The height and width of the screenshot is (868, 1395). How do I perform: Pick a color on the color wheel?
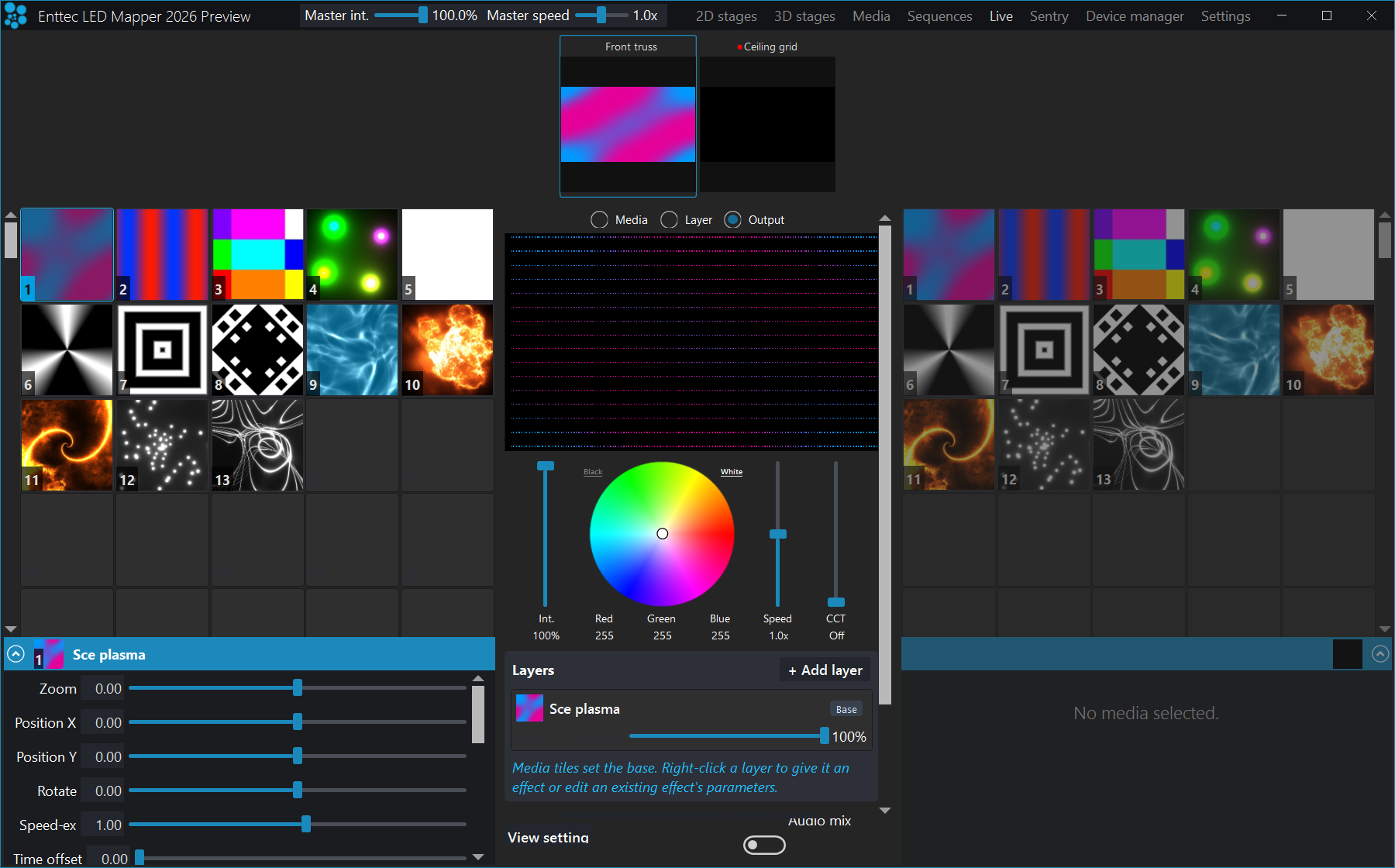[x=662, y=534]
